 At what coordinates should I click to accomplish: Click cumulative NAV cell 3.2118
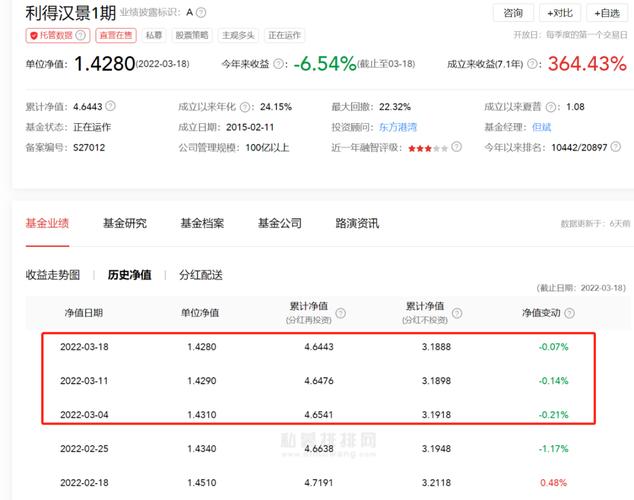coord(436,483)
